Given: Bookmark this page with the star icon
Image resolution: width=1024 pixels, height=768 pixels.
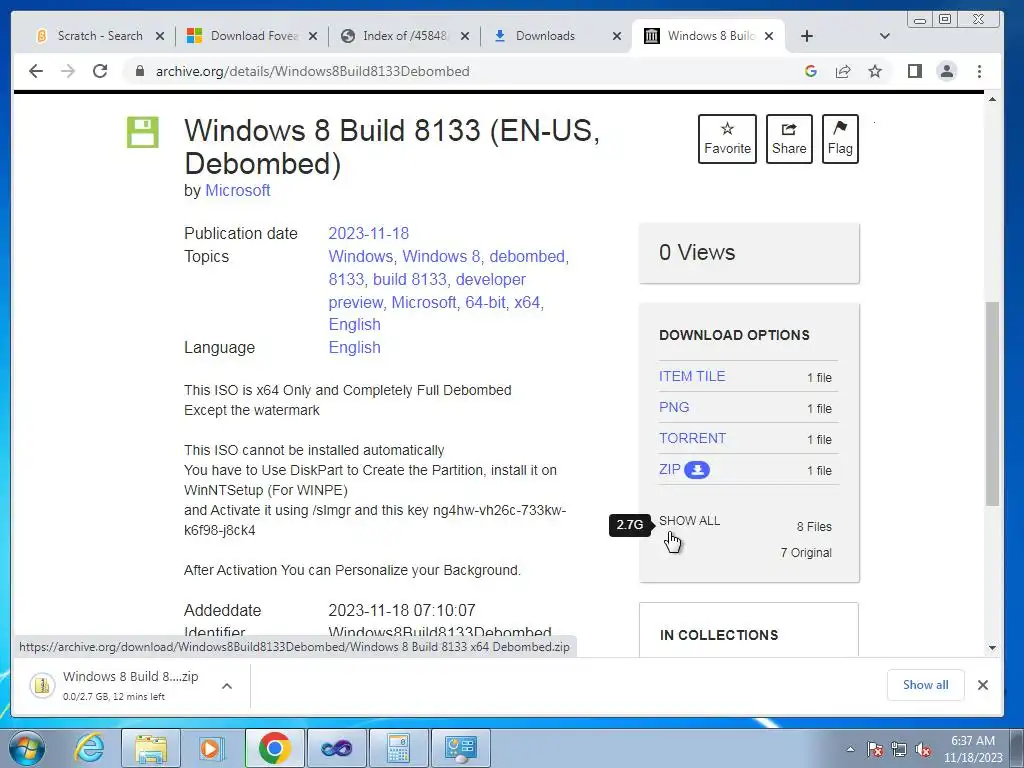Looking at the screenshot, I should pyautogui.click(x=875, y=71).
